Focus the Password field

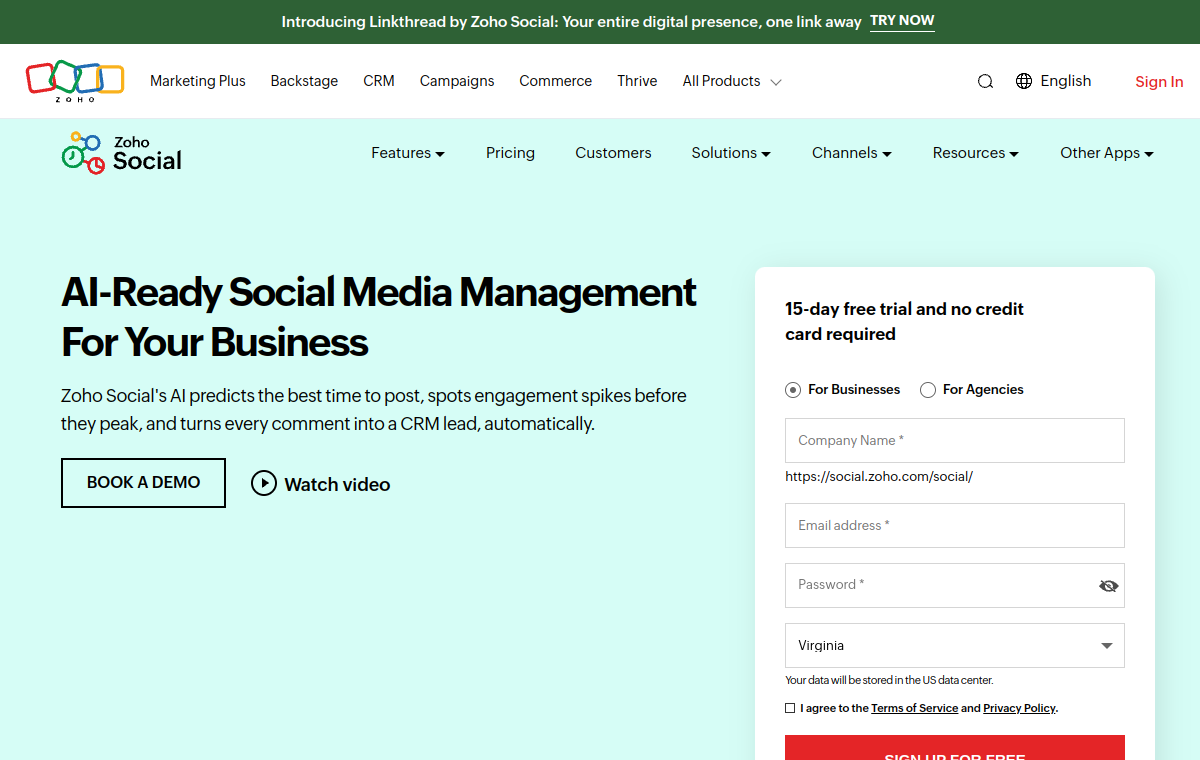[x=955, y=585]
